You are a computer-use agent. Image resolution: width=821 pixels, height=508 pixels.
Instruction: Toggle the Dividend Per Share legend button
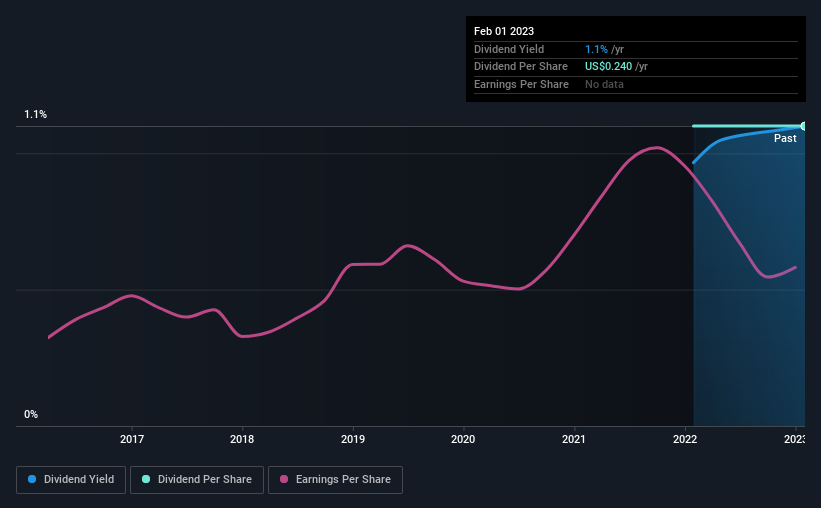tap(197, 479)
